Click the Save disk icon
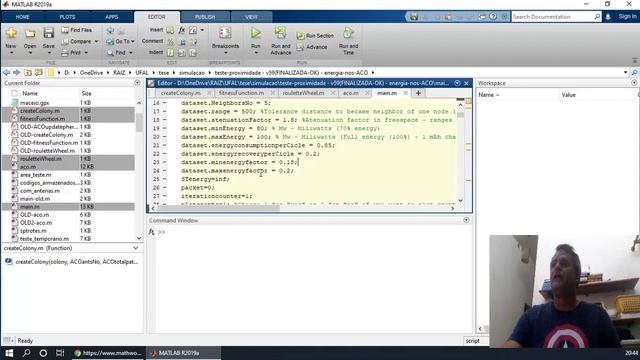 (49, 33)
